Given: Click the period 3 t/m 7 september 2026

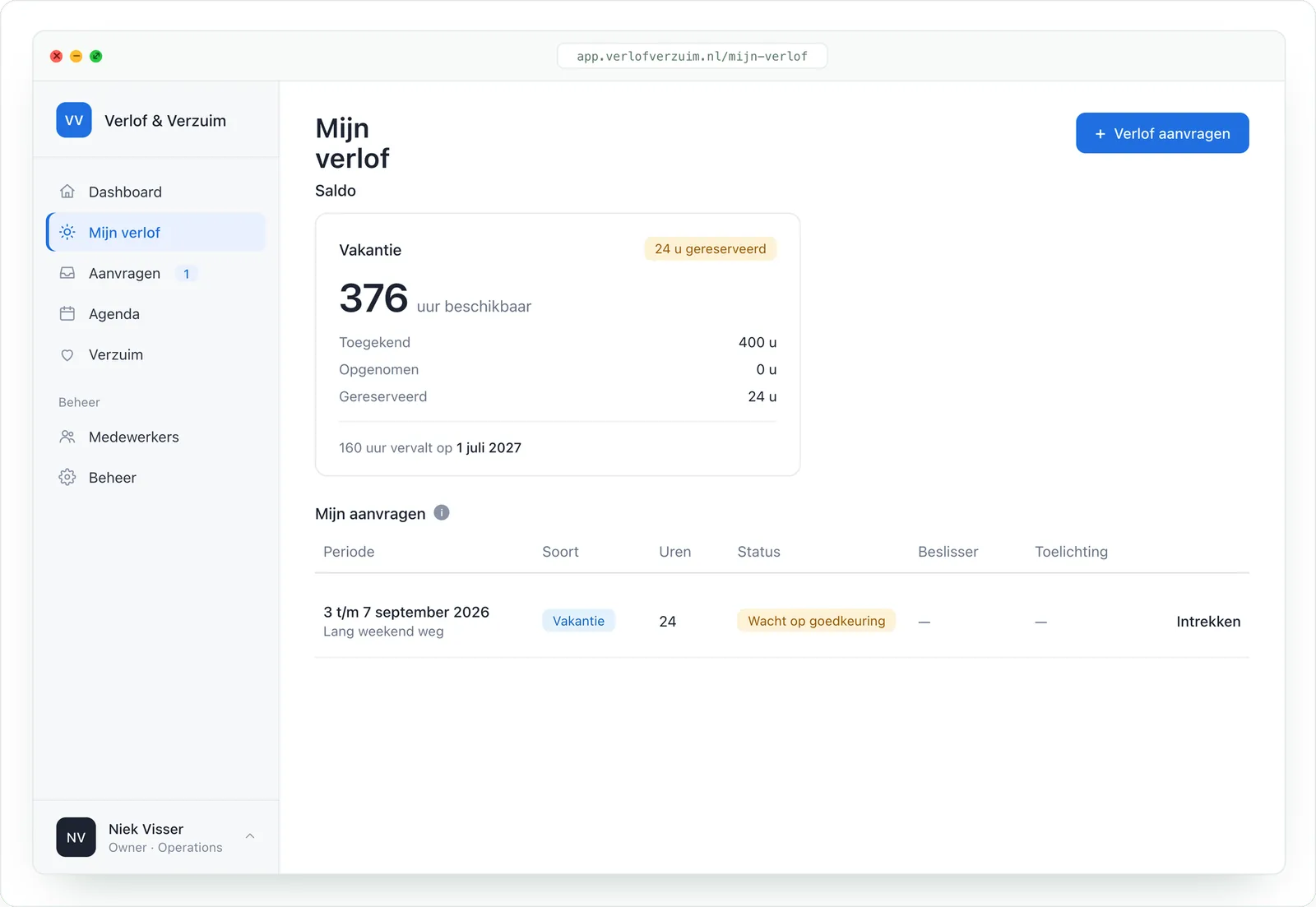Looking at the screenshot, I should coord(406,612).
